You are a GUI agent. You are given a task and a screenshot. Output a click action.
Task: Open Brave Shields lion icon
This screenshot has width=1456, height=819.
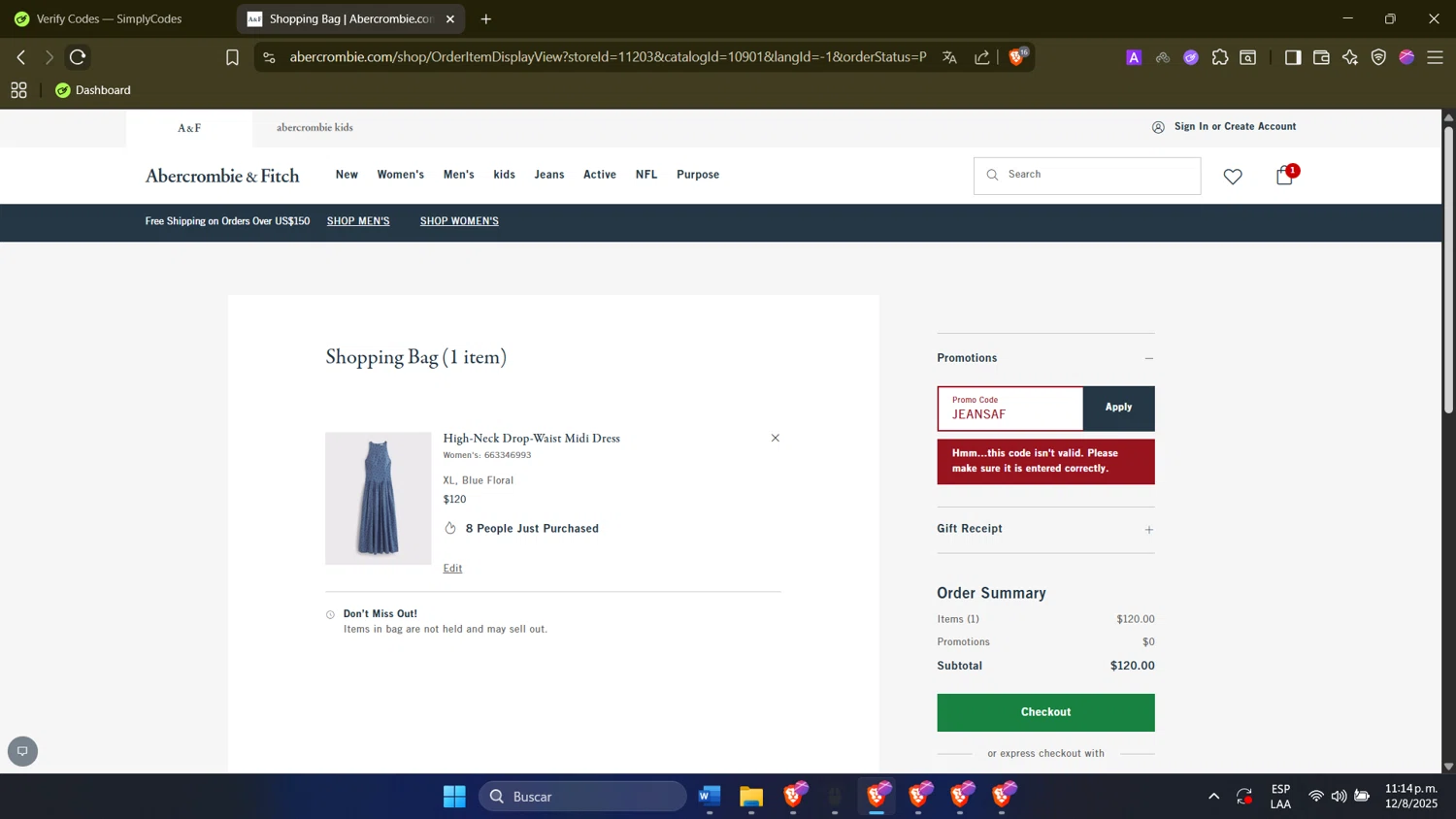[1016, 57]
